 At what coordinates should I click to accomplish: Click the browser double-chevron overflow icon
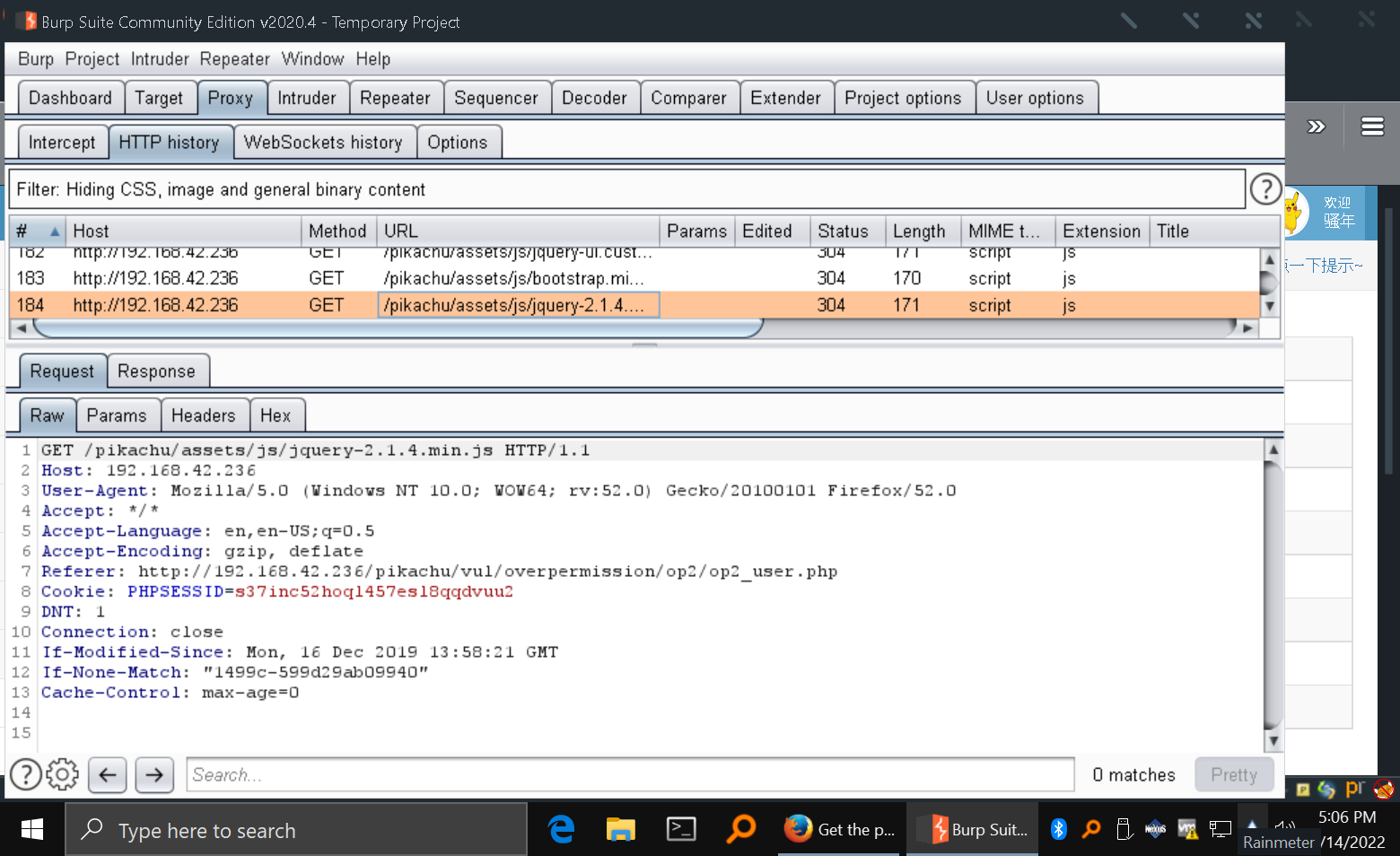point(1317,127)
